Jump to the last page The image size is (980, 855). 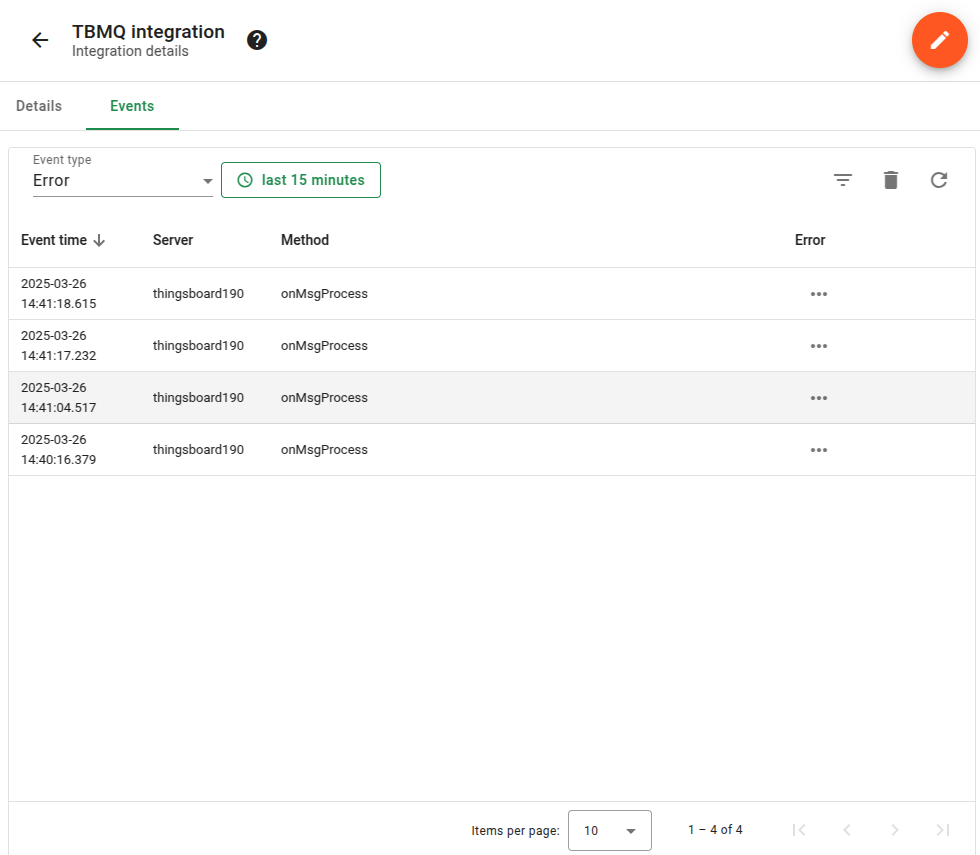click(942, 830)
